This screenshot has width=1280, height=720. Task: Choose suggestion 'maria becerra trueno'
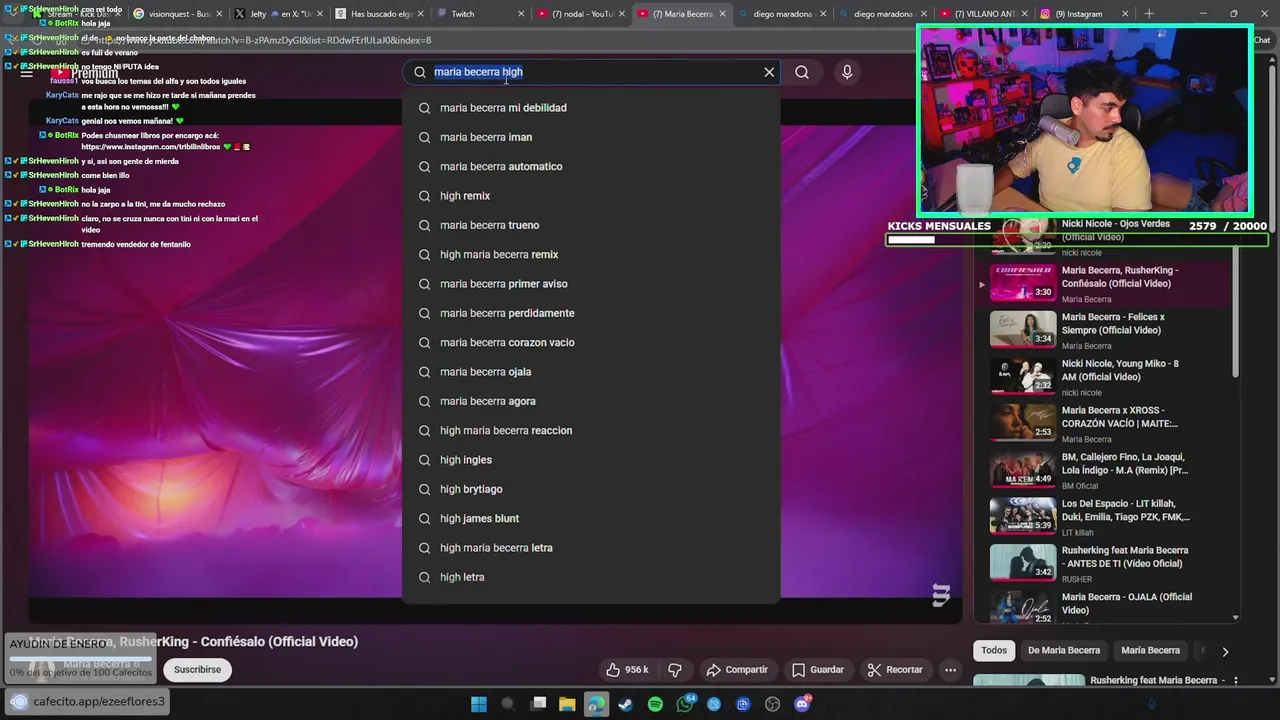(591, 225)
